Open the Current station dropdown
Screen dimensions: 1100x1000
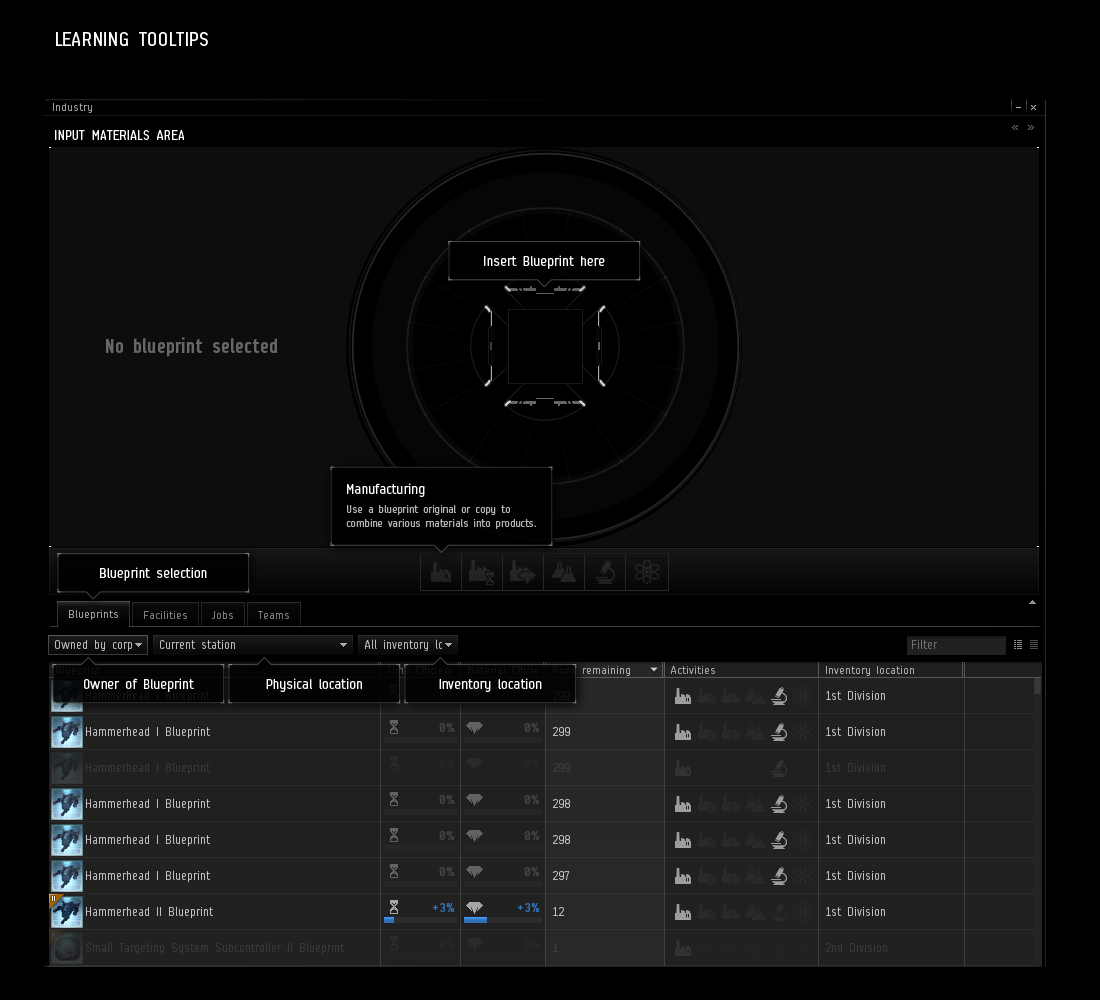(253, 644)
